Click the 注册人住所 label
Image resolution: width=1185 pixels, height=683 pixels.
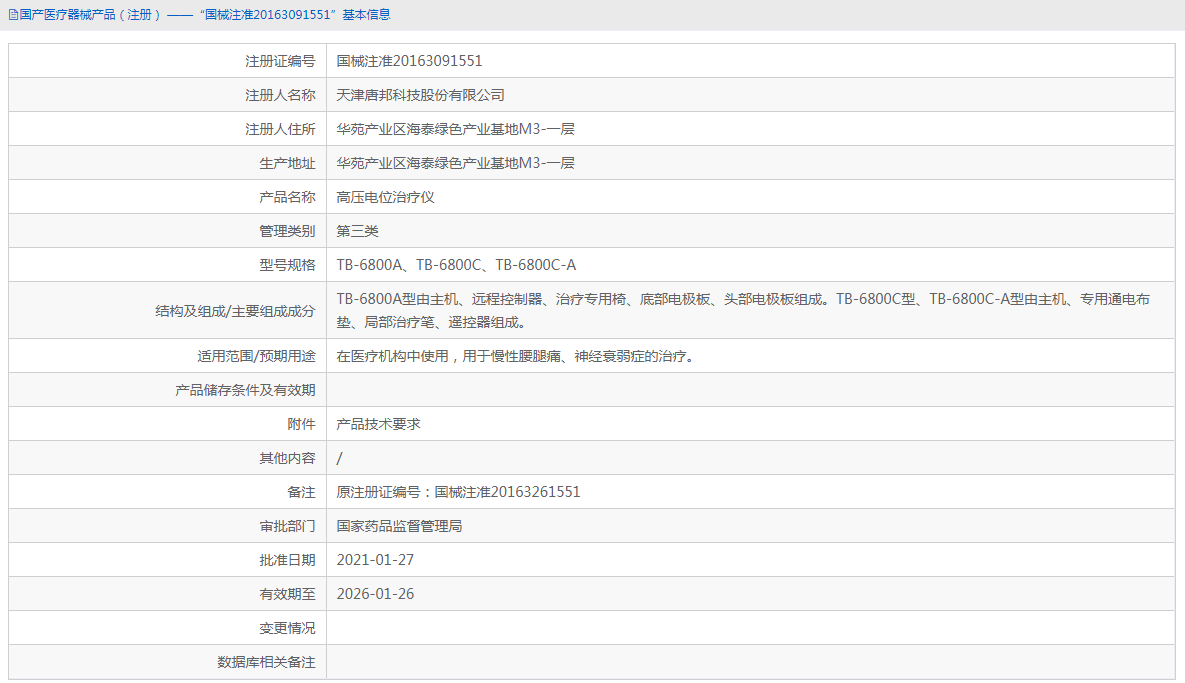coord(280,129)
